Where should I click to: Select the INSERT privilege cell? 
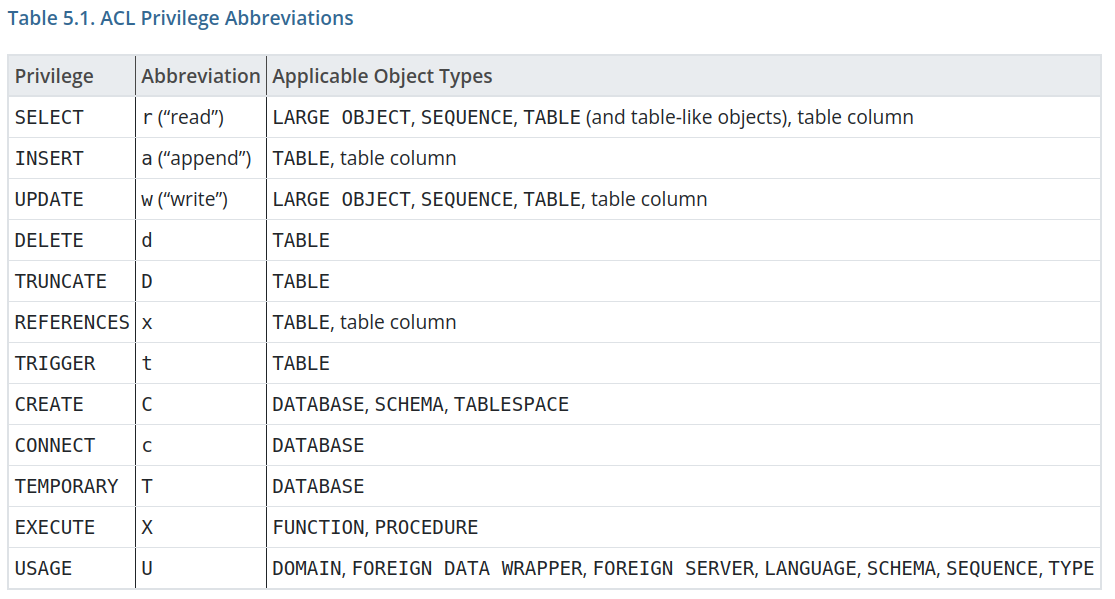click(x=43, y=158)
